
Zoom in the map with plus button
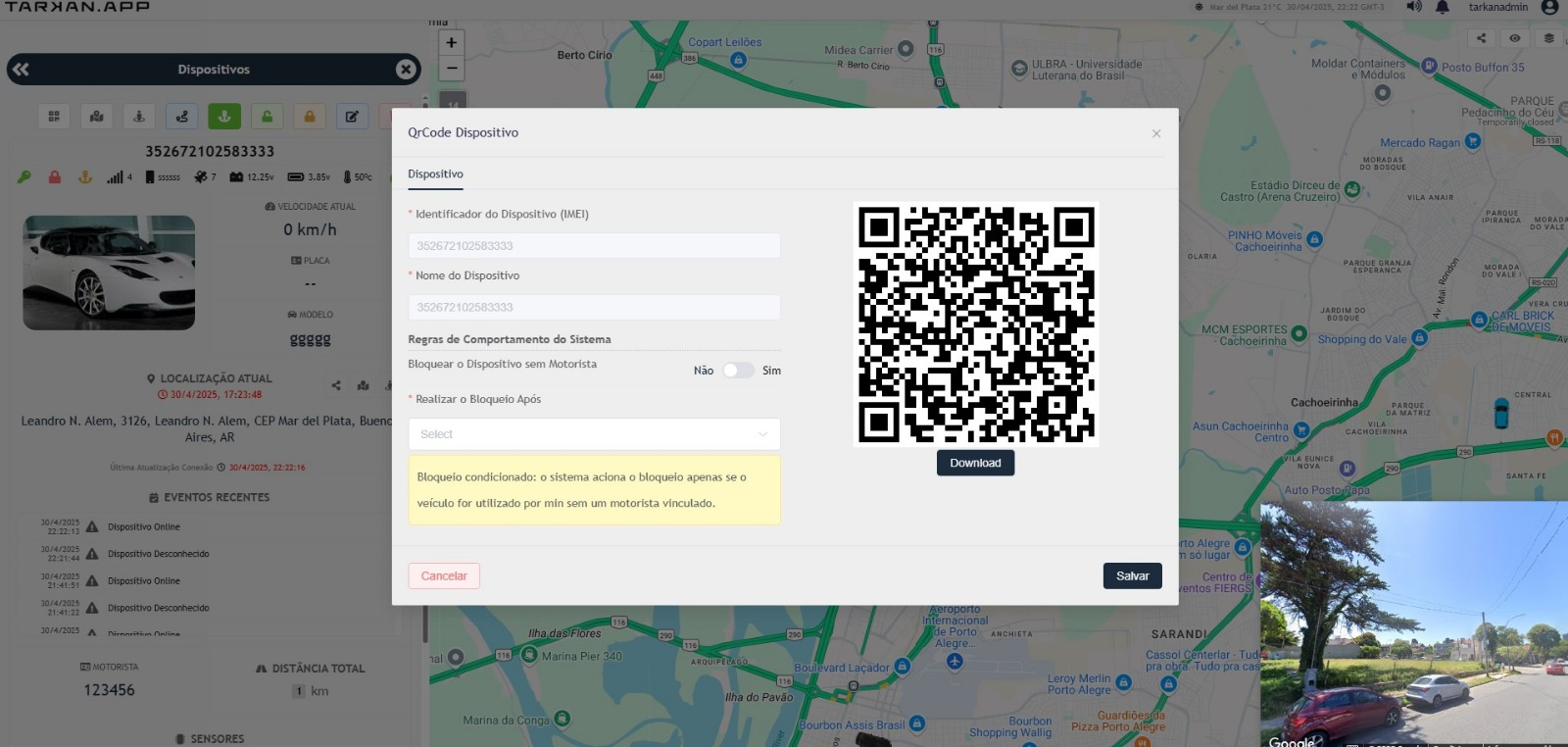coord(451,42)
